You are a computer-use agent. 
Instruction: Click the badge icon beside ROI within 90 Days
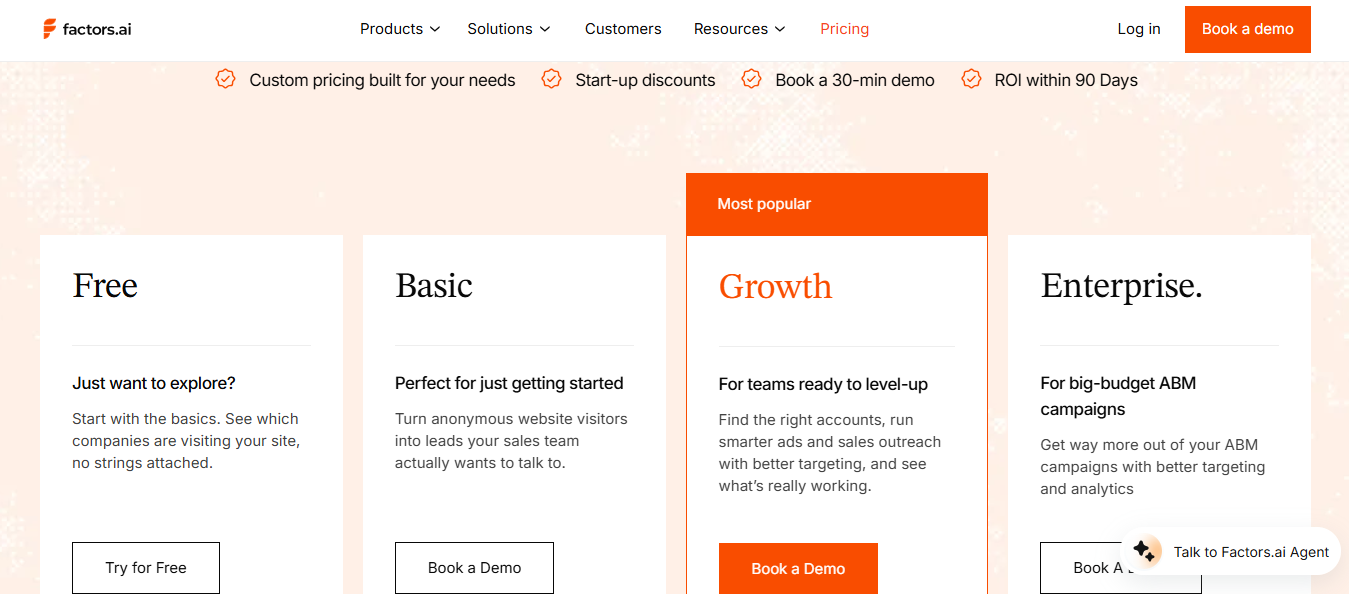point(971,79)
